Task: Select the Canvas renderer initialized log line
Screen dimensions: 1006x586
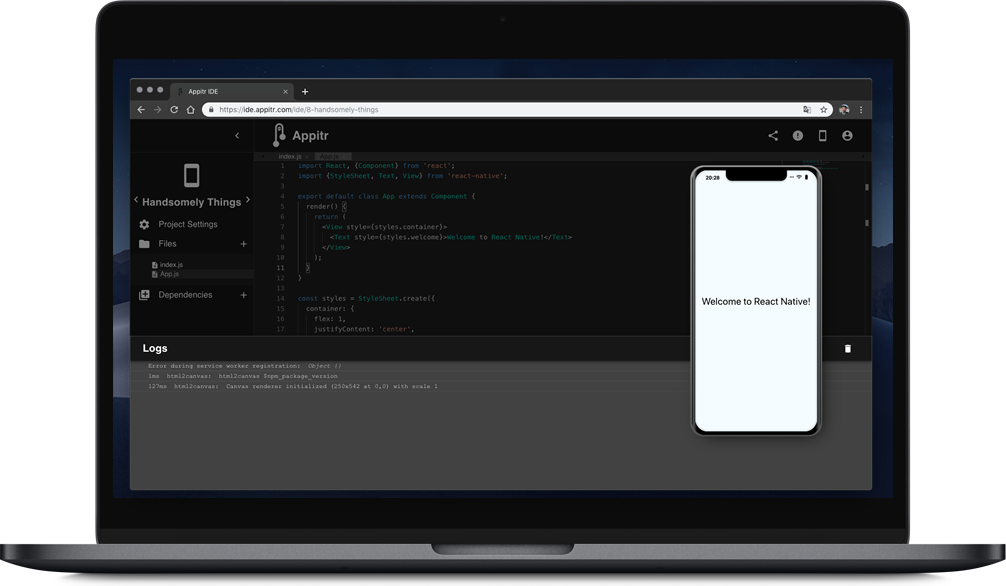Action: (x=293, y=386)
